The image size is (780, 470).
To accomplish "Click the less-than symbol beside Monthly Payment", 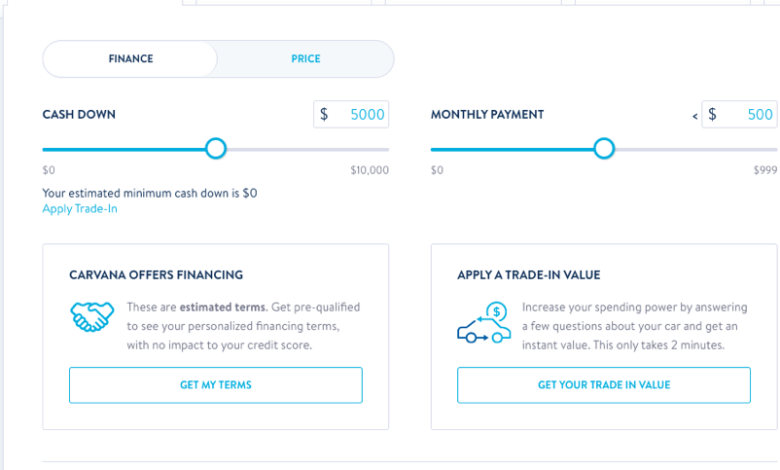I will (695, 116).
